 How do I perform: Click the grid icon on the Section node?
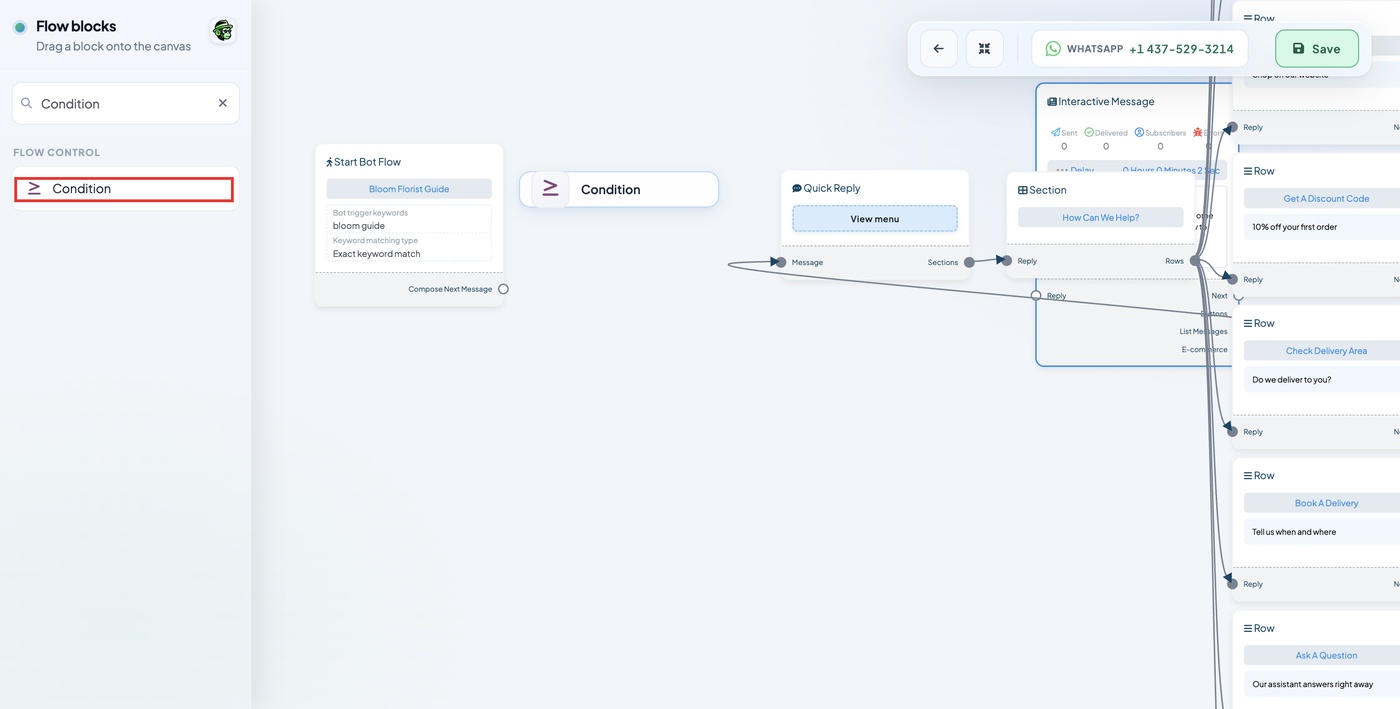pyautogui.click(x=1023, y=190)
